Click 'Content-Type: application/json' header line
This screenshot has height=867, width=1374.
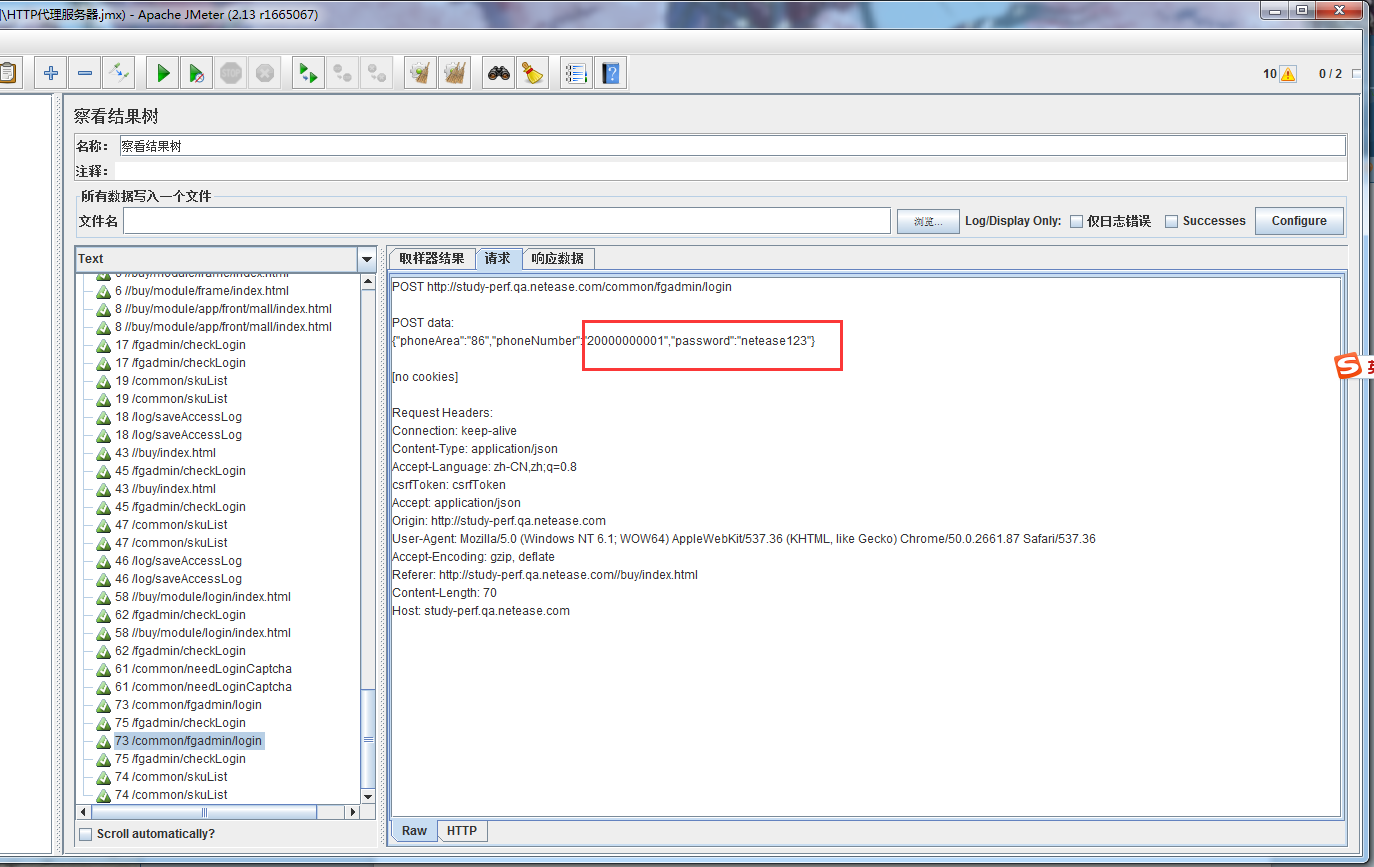(x=475, y=449)
